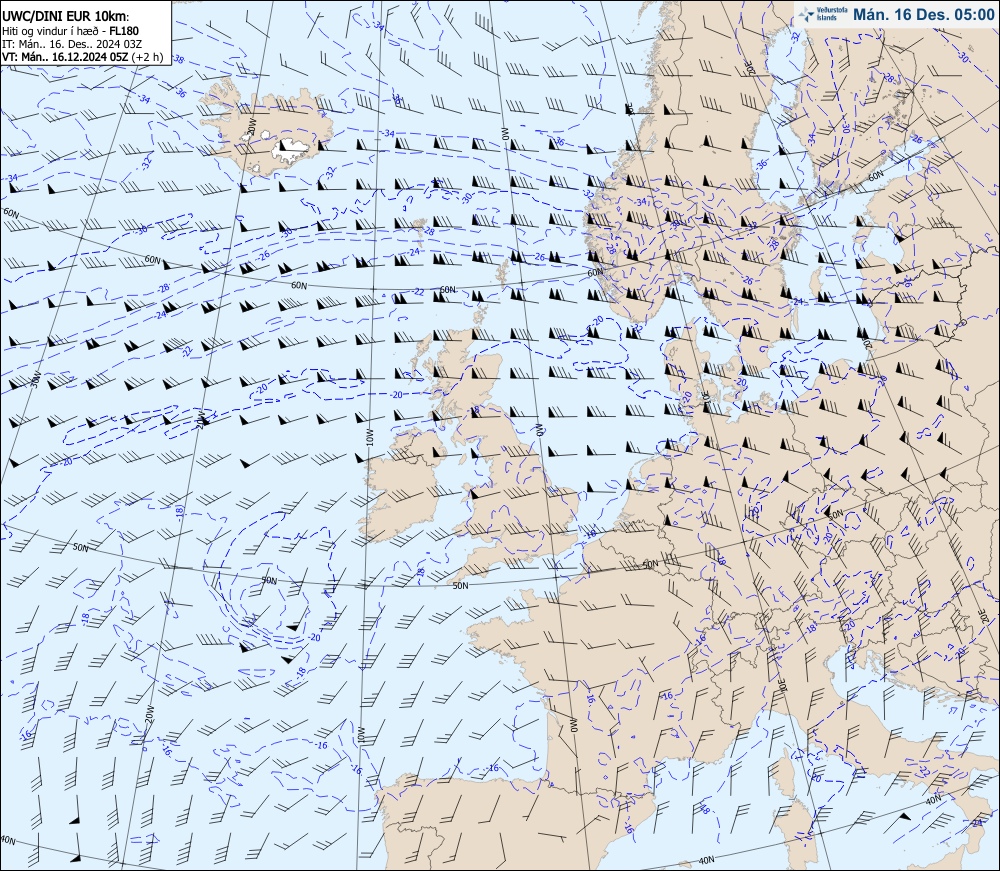This screenshot has width=1000, height=871.
Task: Click the -38 isotherm label northwest of Iceland
Action: [x=179, y=61]
